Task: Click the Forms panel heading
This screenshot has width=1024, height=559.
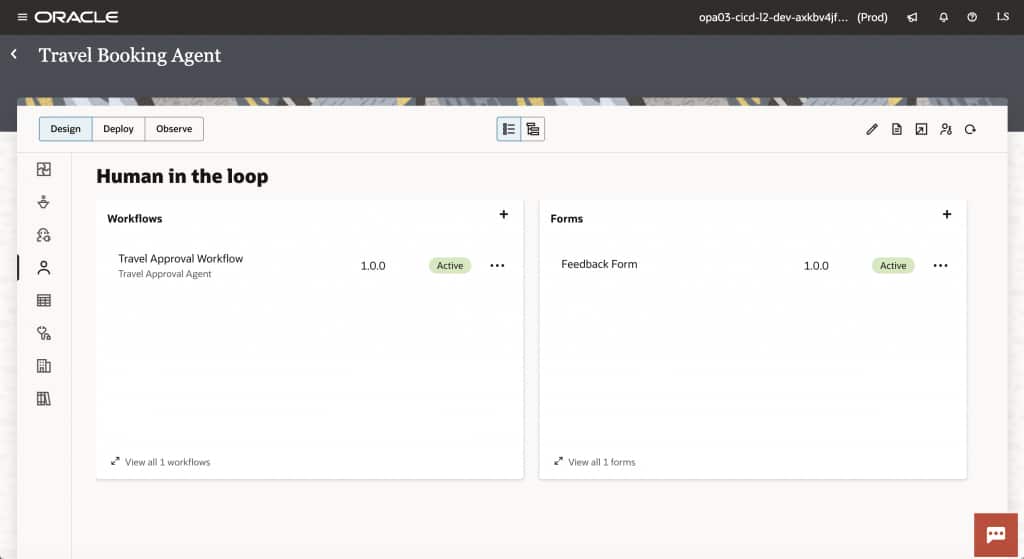Action: click(x=566, y=219)
